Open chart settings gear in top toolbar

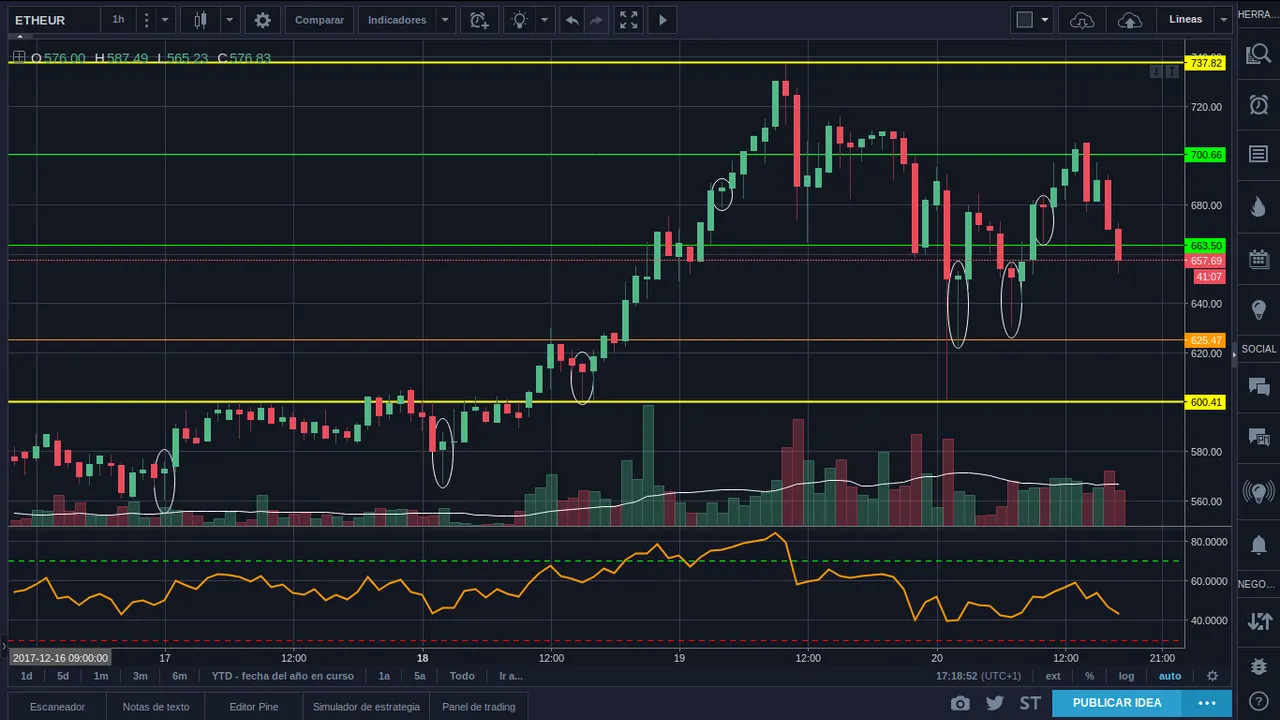pyautogui.click(x=262, y=20)
